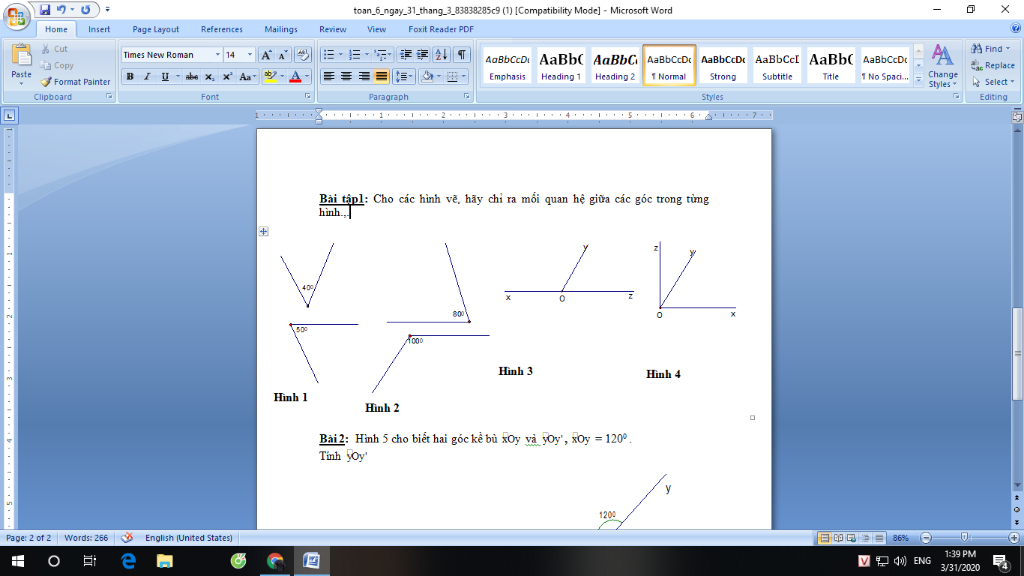Open the Foxit Reader PDF tab
The width and height of the screenshot is (1024, 576).
tap(441, 29)
